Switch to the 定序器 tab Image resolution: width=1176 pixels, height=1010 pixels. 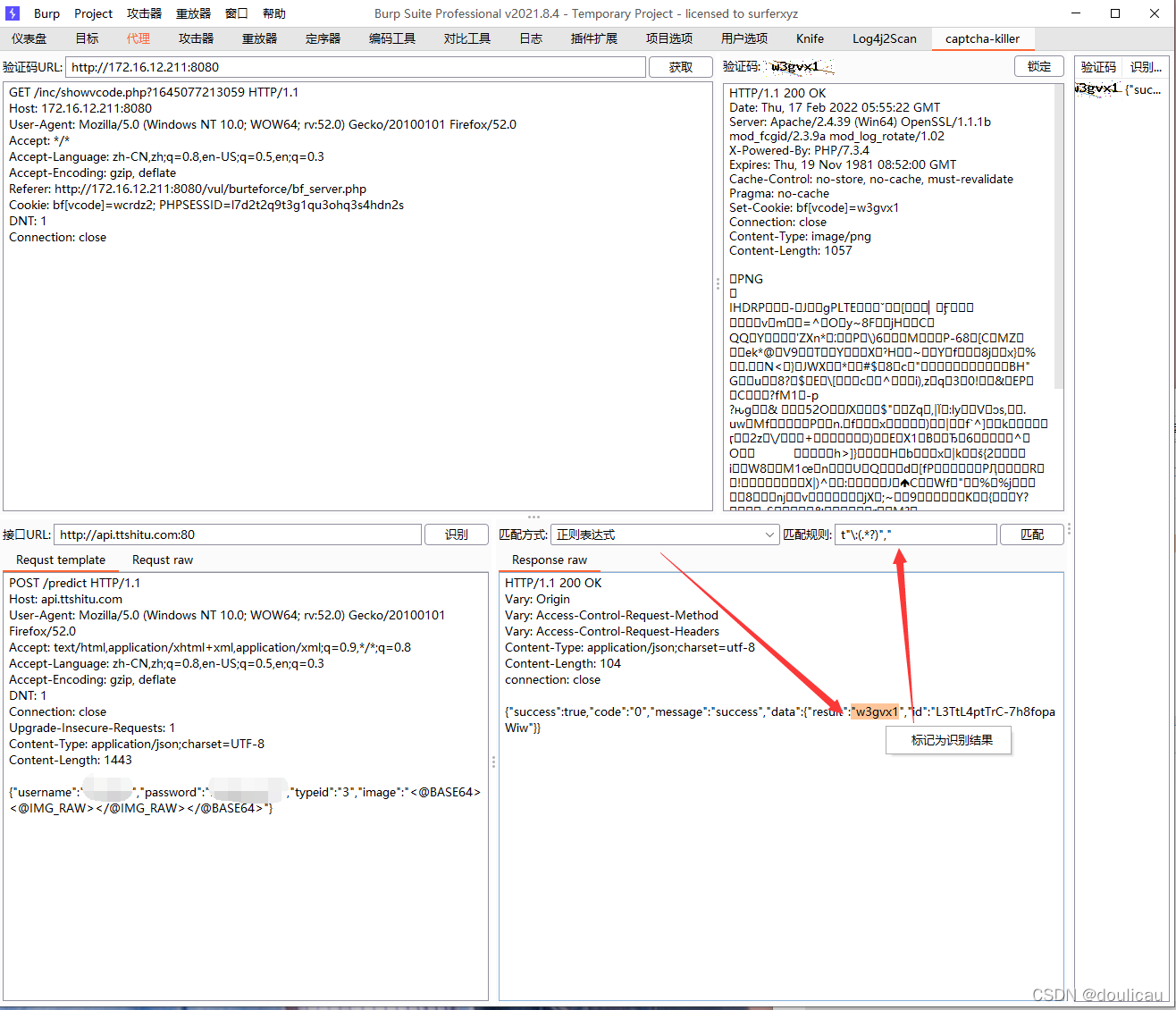coord(323,38)
